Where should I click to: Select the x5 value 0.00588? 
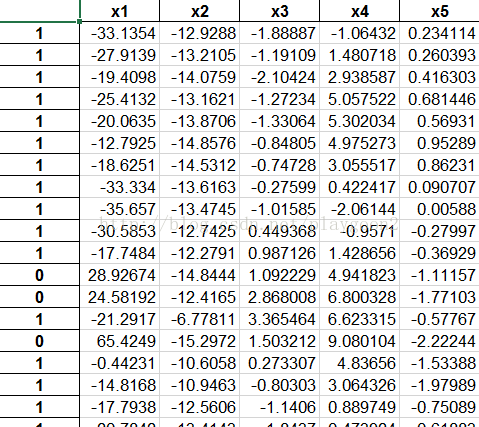(439, 209)
